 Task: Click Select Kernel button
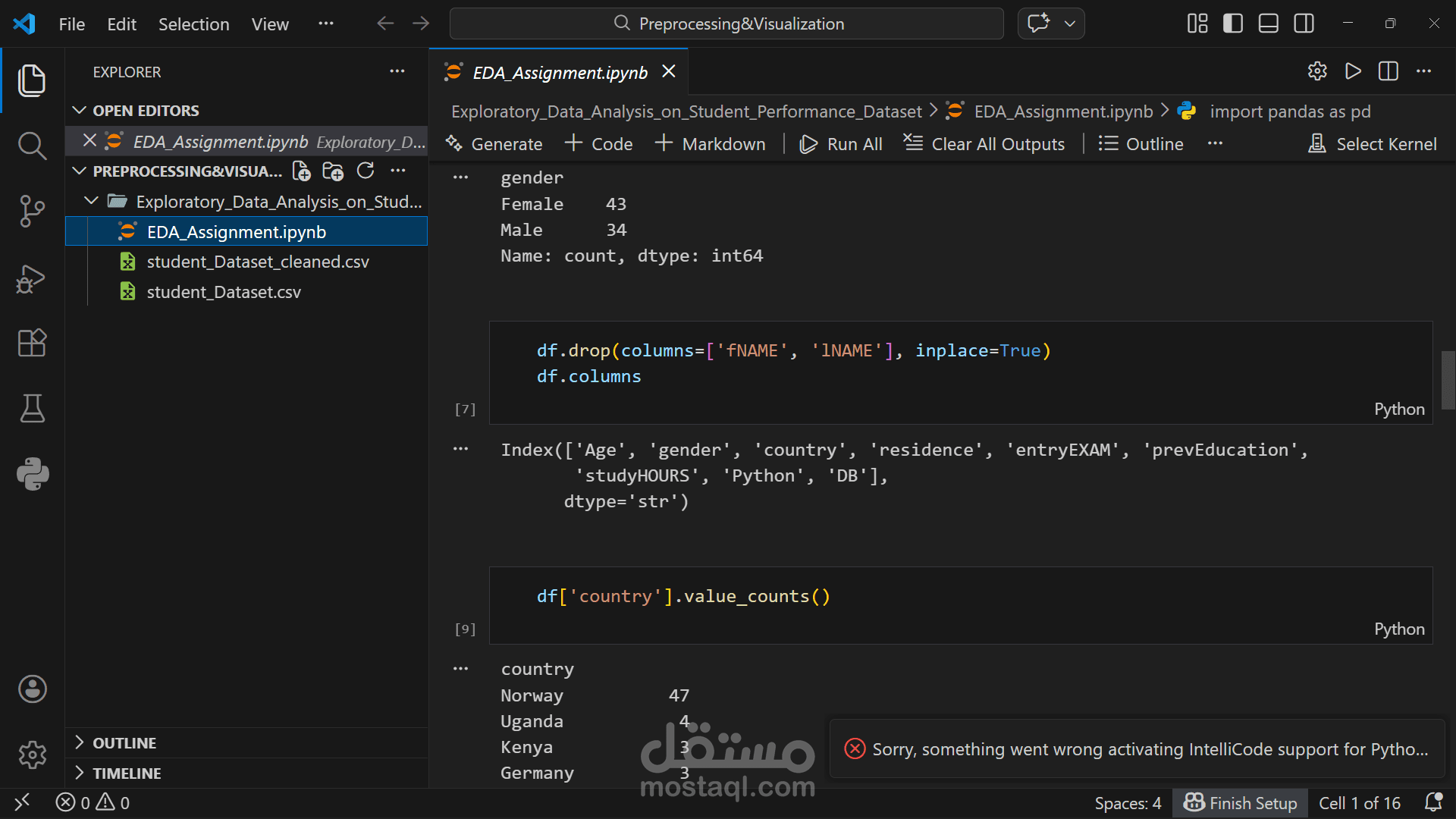1373,144
